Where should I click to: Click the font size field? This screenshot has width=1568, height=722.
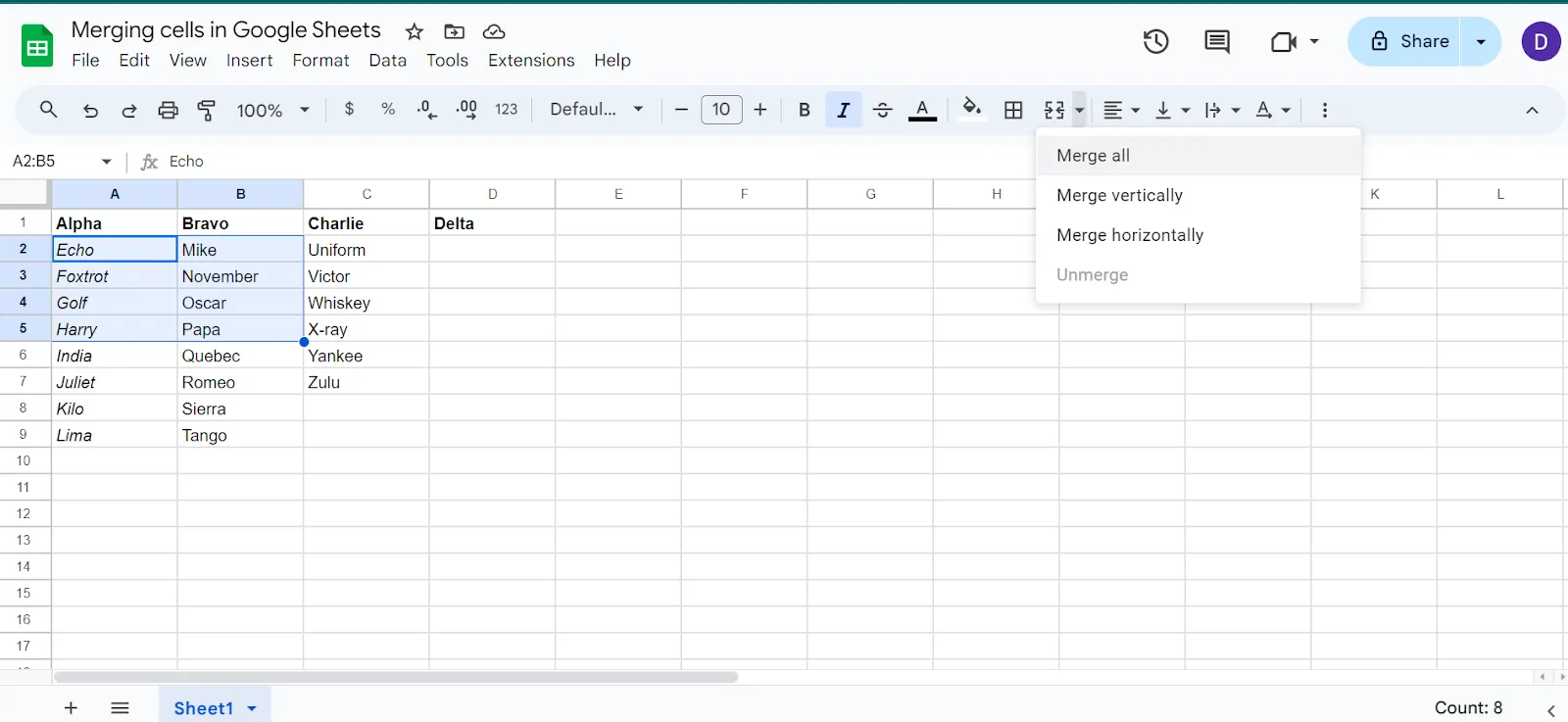click(721, 110)
